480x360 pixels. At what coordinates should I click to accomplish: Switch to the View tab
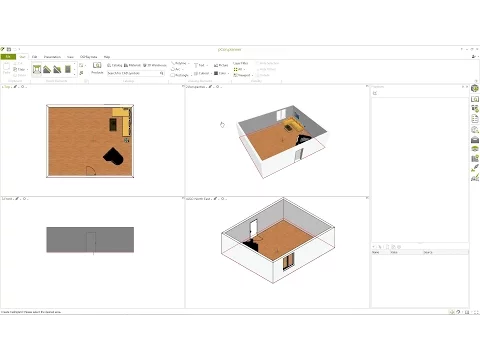tap(70, 57)
